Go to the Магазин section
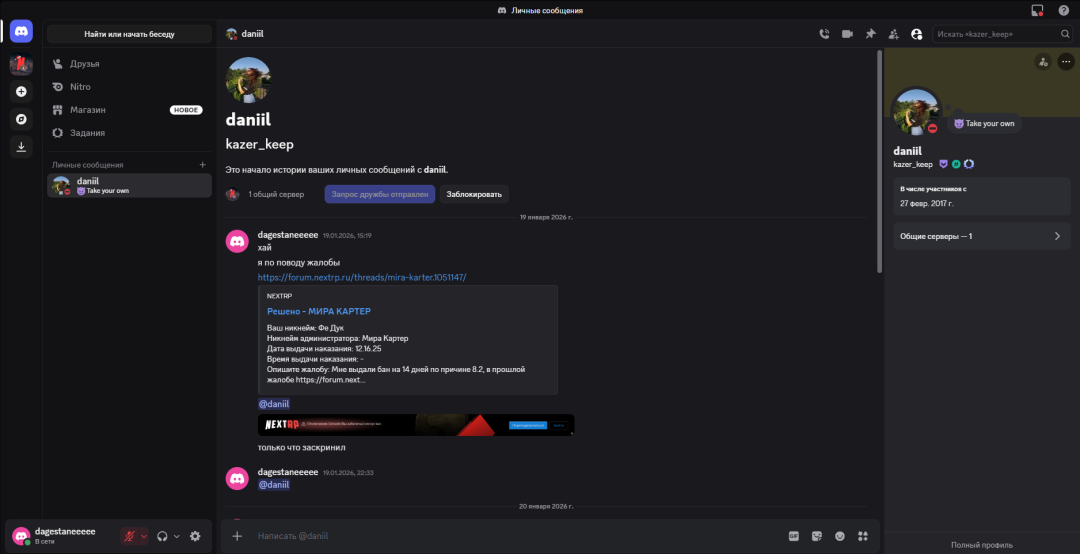 tap(88, 110)
